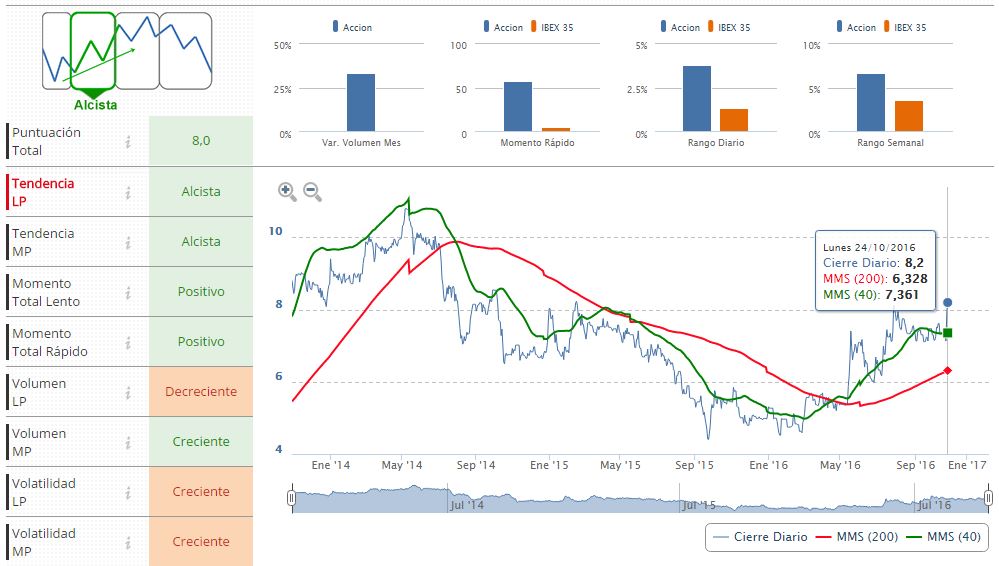
Task: Click the Volumen MP label
Action: (39, 442)
